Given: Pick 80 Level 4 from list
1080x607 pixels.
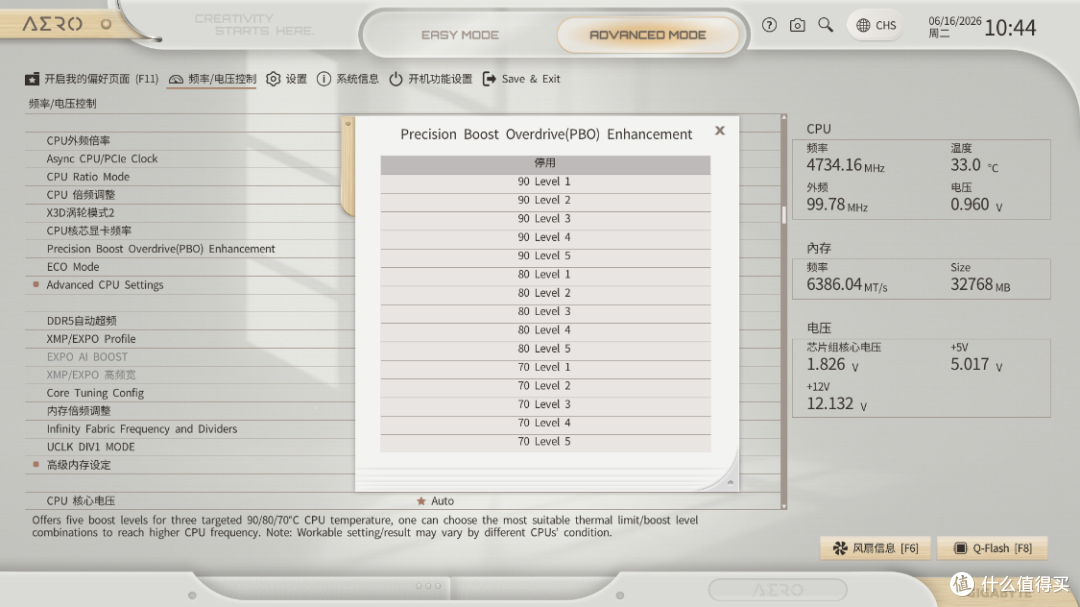Looking at the screenshot, I should click(x=545, y=331).
